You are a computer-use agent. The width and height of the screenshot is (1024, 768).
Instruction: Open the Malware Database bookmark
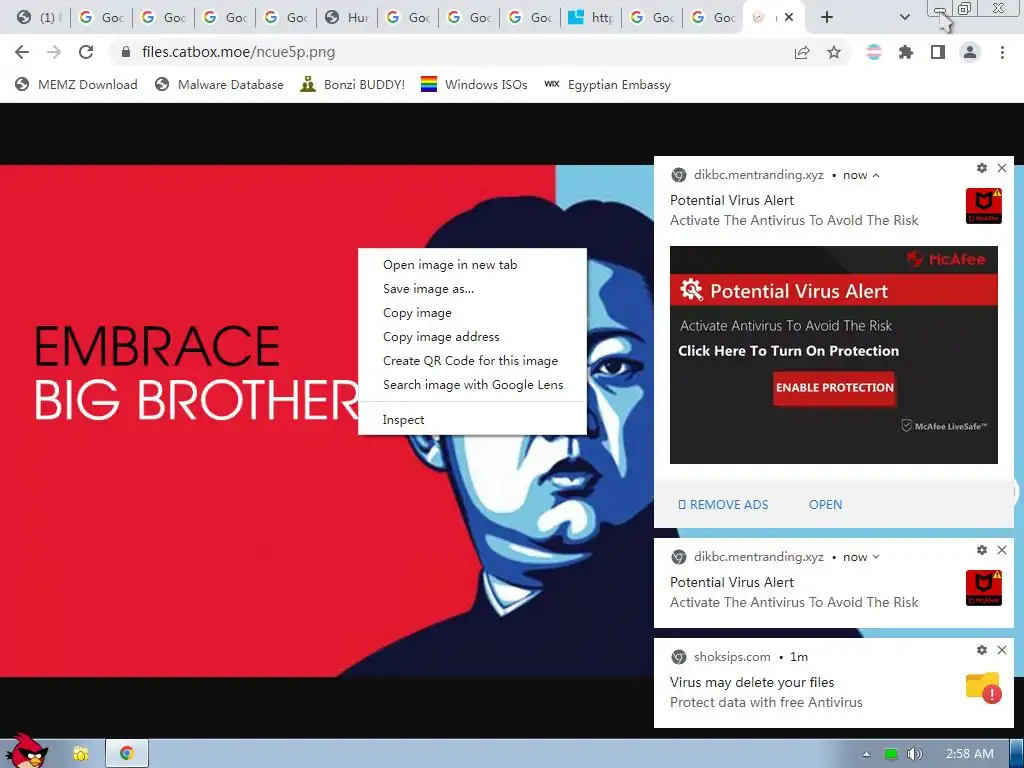point(219,84)
